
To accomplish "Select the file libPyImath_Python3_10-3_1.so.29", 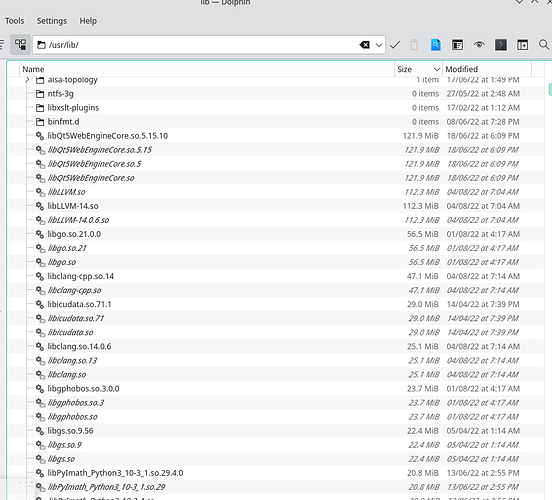I will (x=106, y=487).
